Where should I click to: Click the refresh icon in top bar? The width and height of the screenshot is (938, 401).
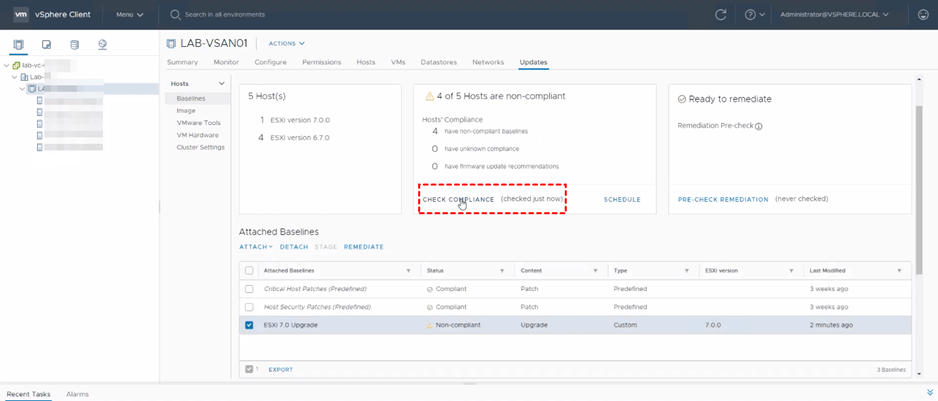721,15
